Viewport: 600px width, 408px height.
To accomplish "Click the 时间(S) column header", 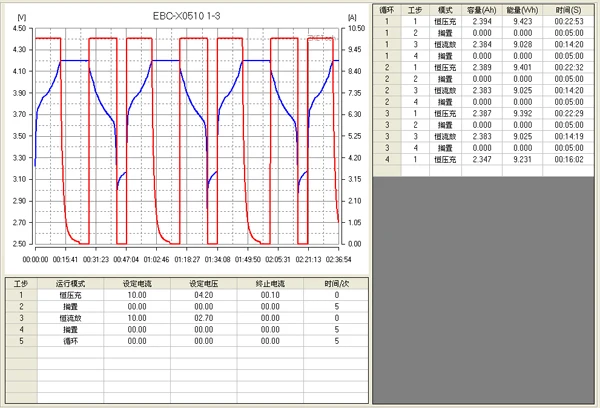I will click(569, 10).
